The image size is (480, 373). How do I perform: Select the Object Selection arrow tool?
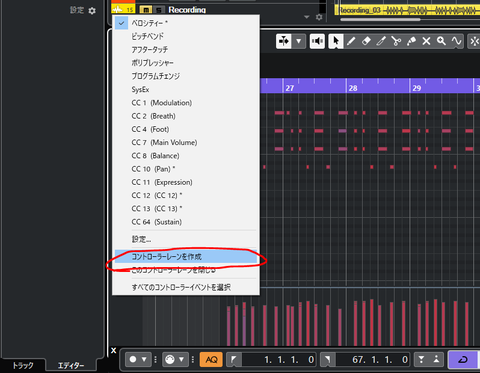[x=336, y=41]
